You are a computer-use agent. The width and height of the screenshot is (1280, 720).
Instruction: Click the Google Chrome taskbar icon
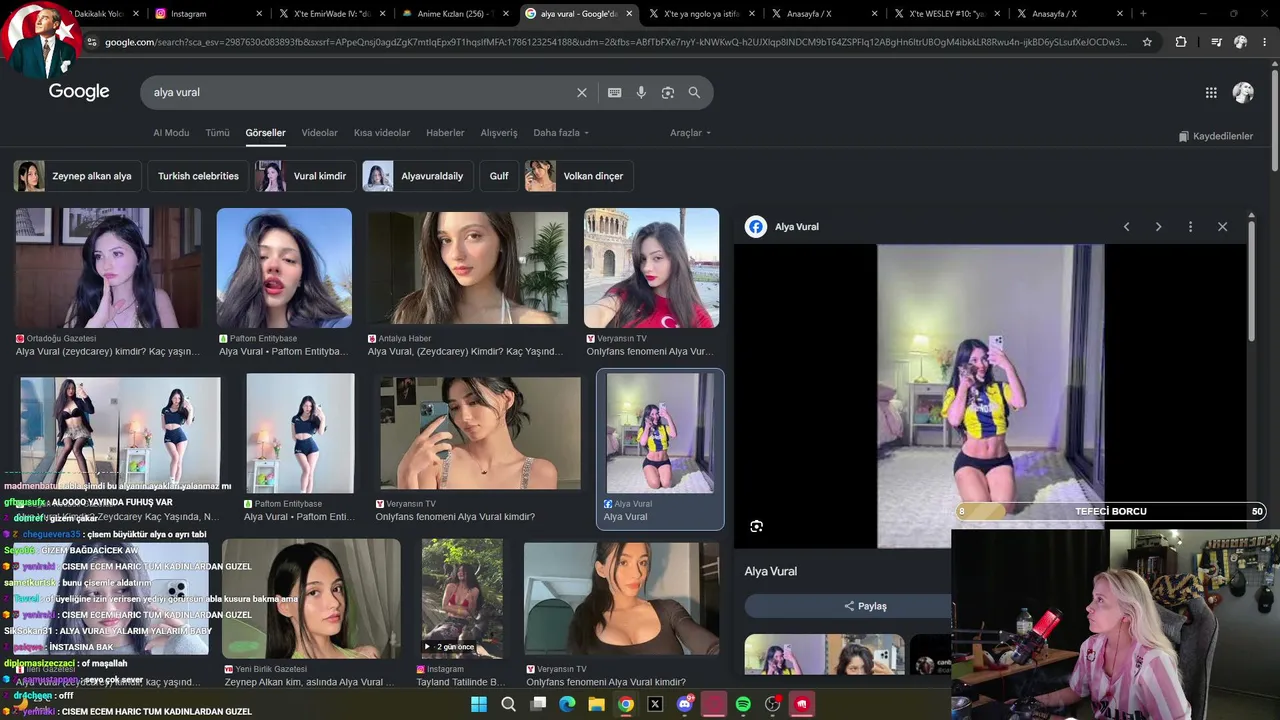626,704
